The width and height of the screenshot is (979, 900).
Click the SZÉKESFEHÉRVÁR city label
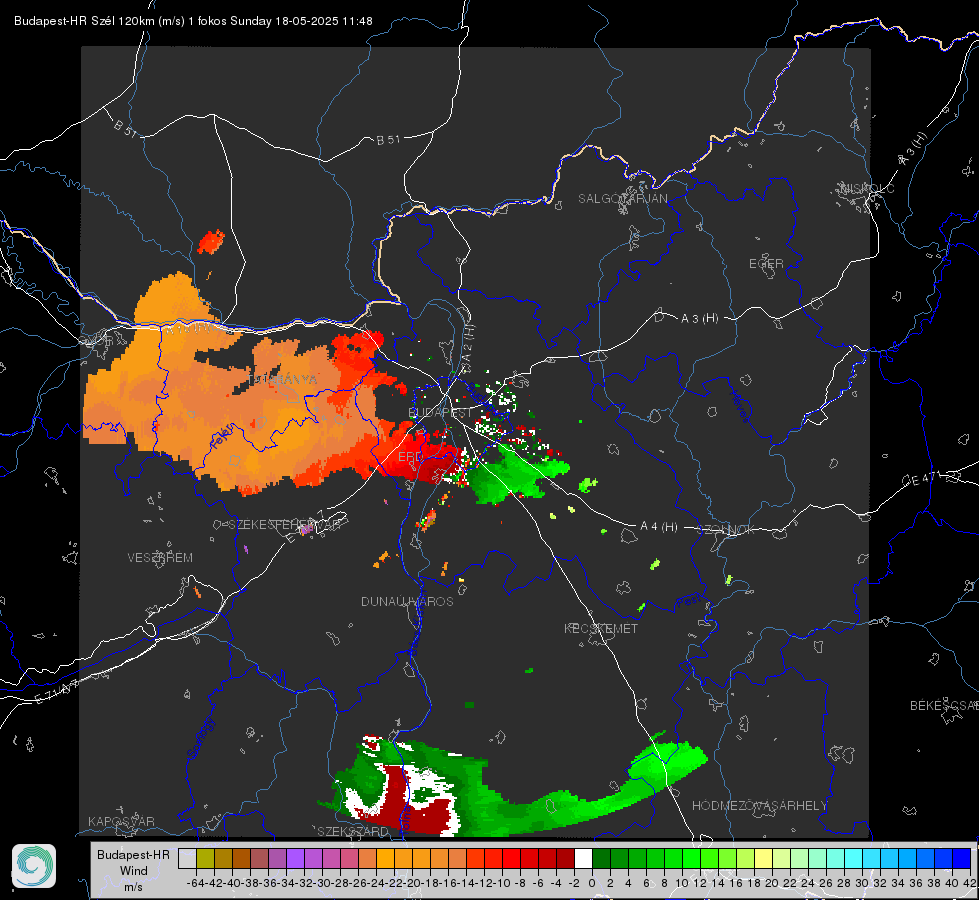pyautogui.click(x=286, y=525)
